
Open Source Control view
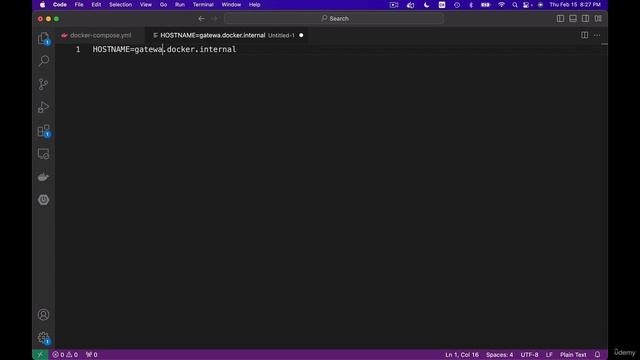43,84
